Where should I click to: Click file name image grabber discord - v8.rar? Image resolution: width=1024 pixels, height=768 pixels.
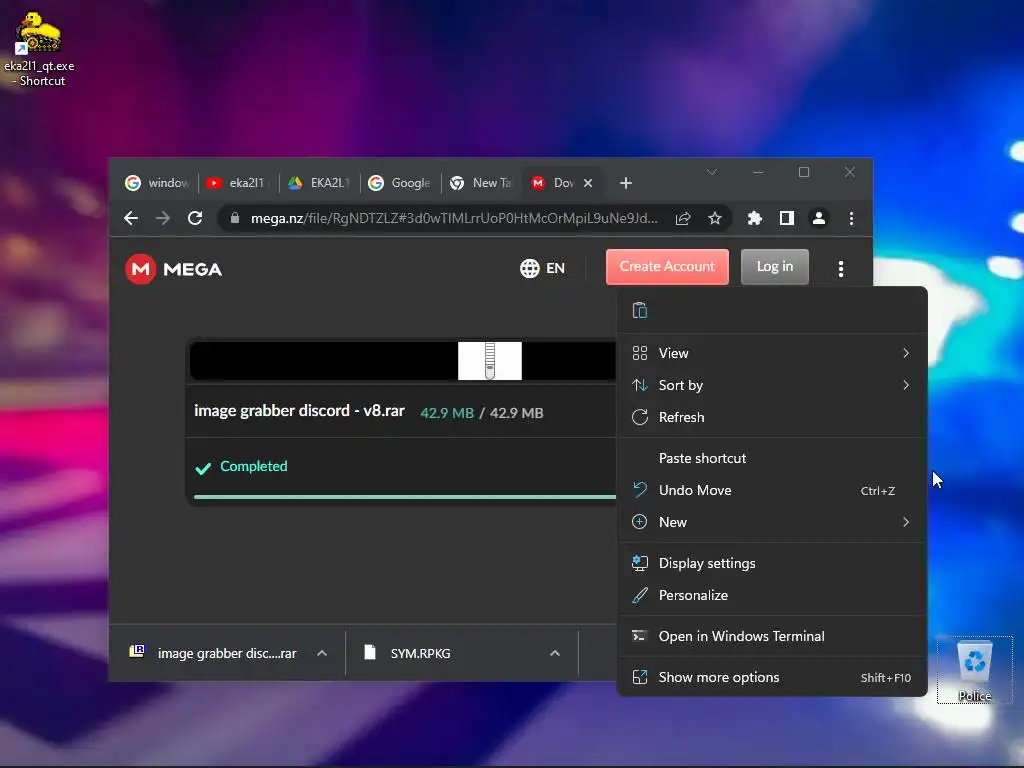point(300,411)
